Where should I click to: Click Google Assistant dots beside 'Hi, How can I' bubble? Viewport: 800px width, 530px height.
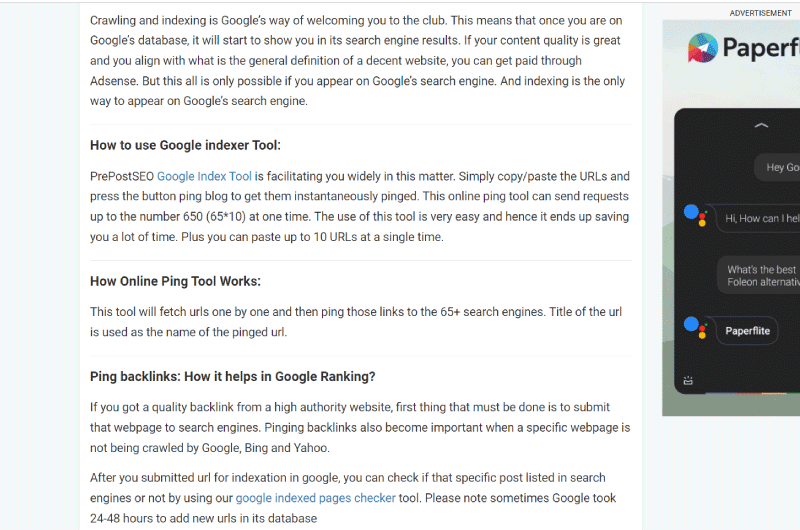[695, 215]
